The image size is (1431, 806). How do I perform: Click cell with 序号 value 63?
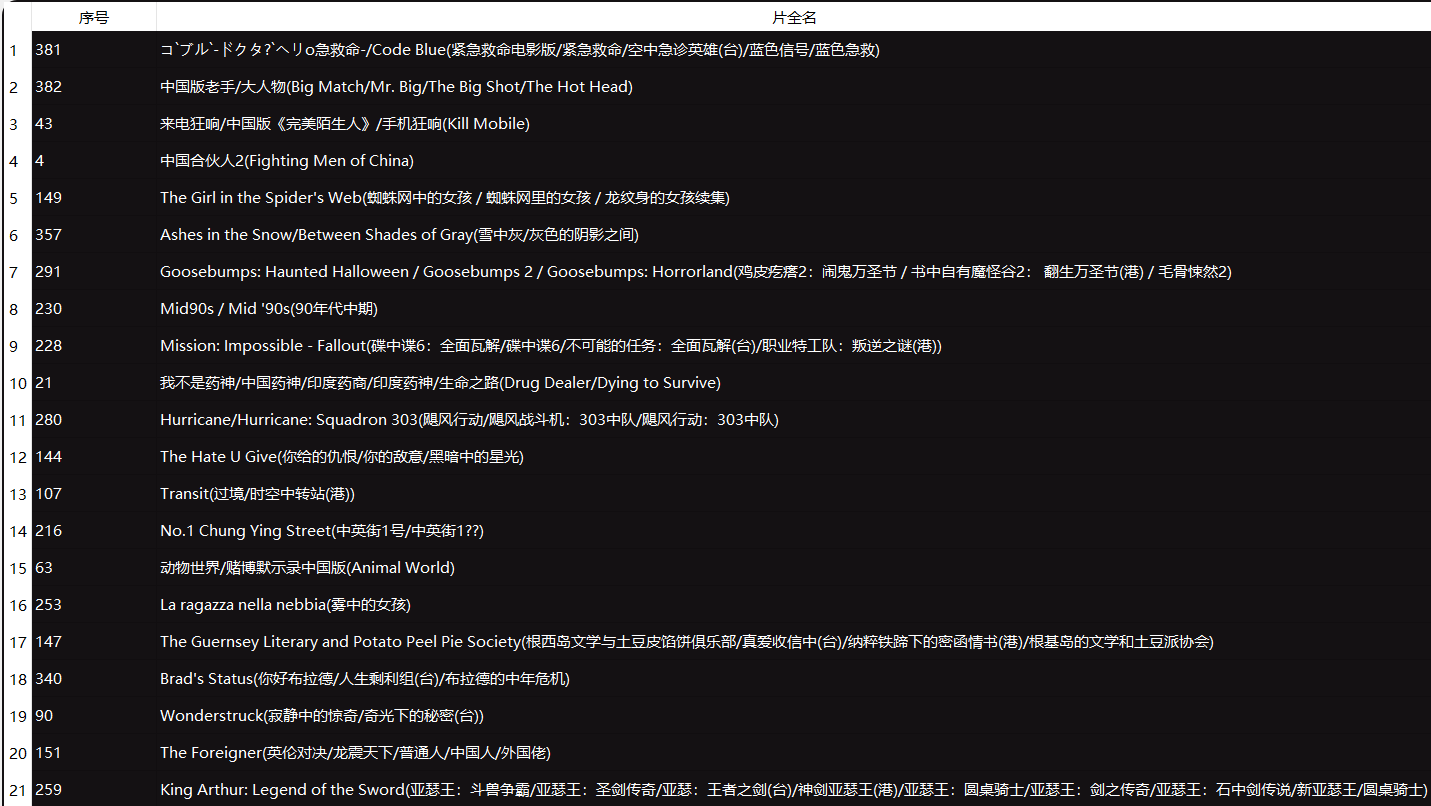(x=94, y=568)
